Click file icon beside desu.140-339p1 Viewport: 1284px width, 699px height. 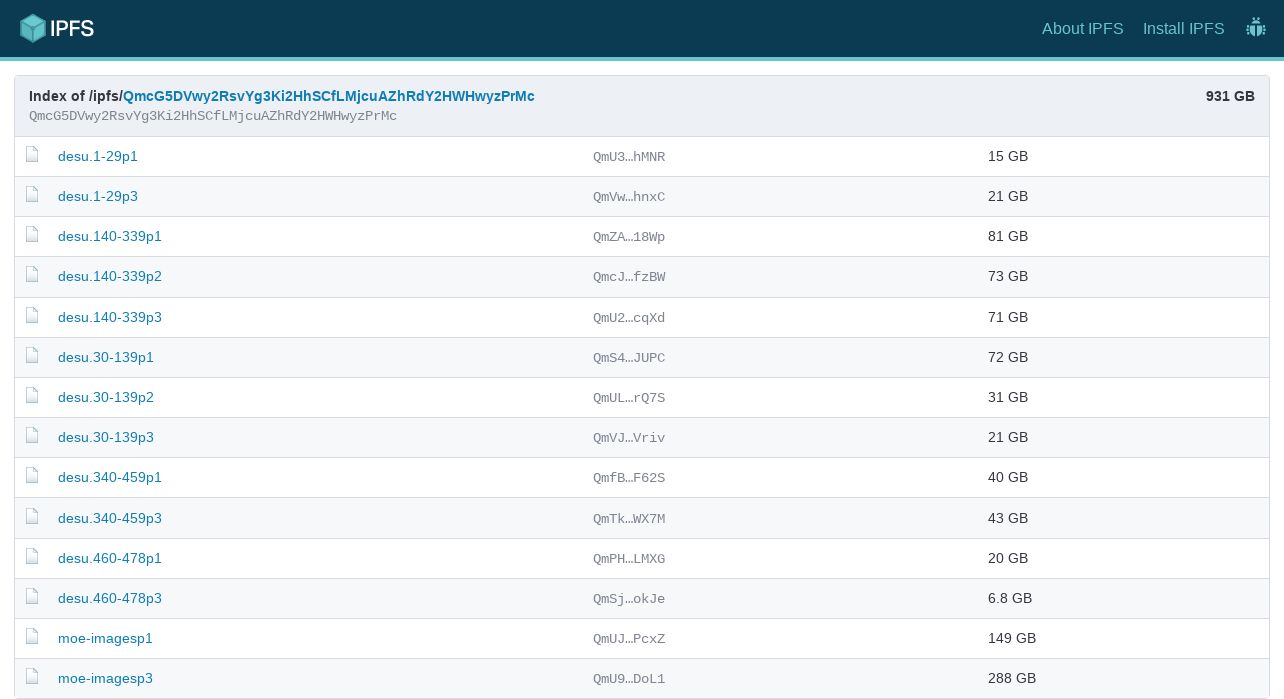click(x=33, y=235)
